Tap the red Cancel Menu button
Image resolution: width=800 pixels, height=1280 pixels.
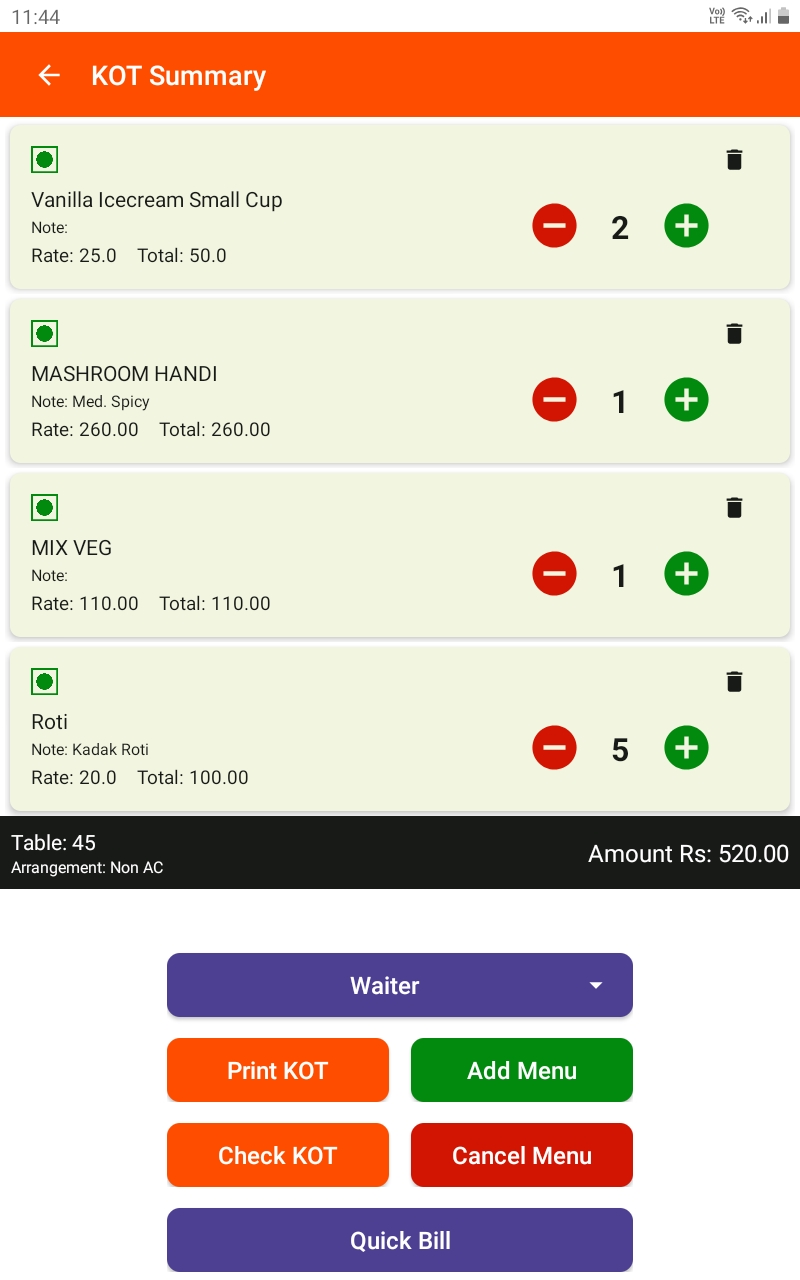(521, 1155)
